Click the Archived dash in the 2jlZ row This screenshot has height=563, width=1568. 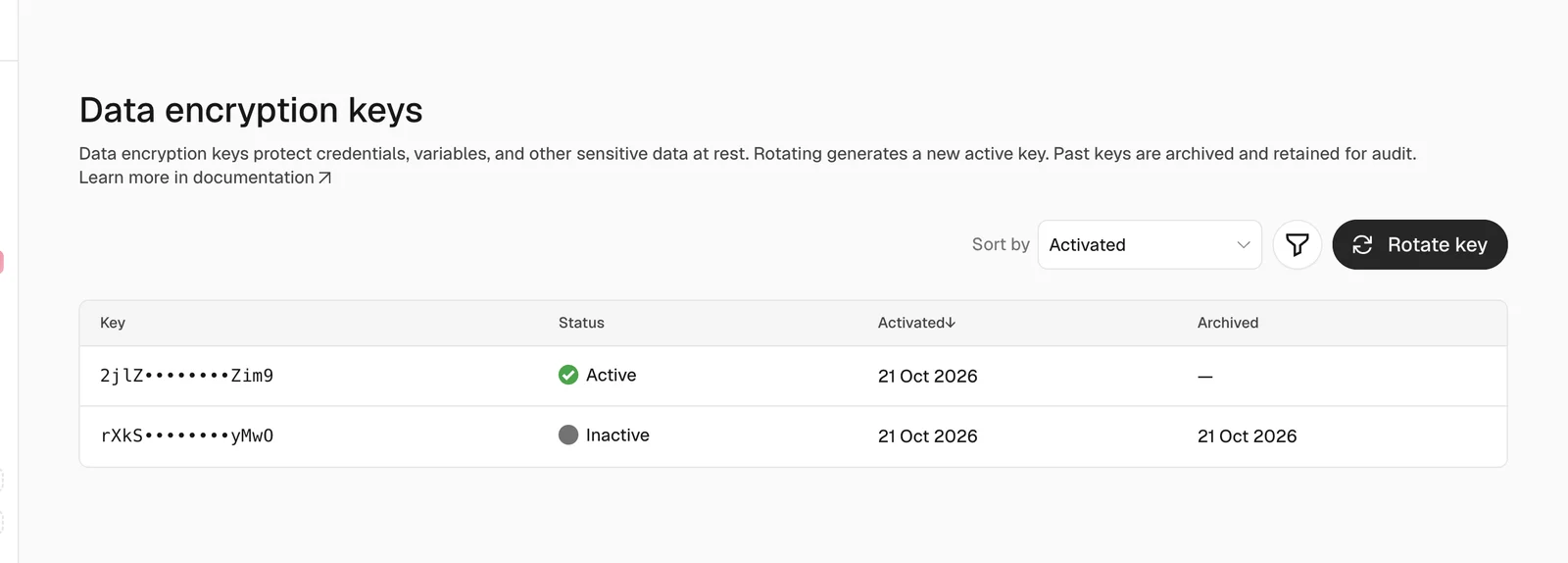point(1205,377)
